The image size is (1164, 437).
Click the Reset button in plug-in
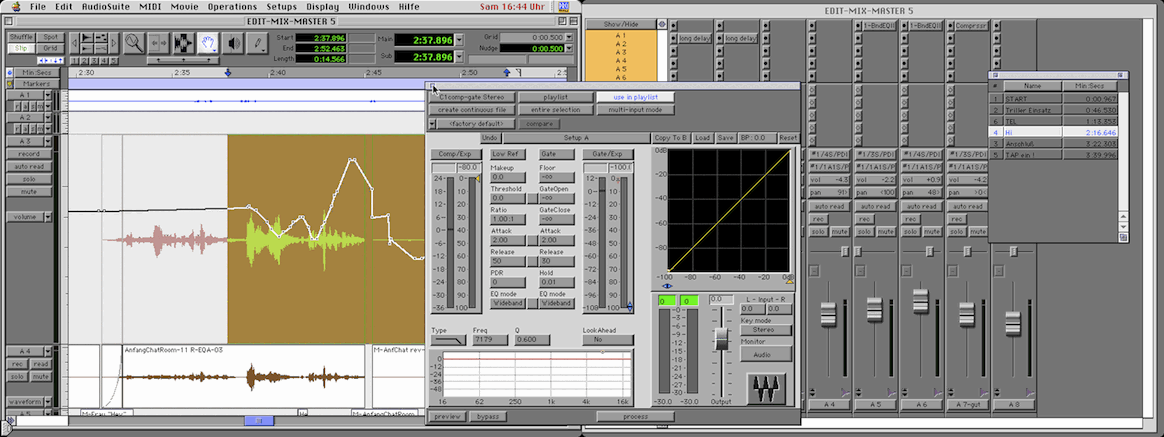[x=788, y=138]
